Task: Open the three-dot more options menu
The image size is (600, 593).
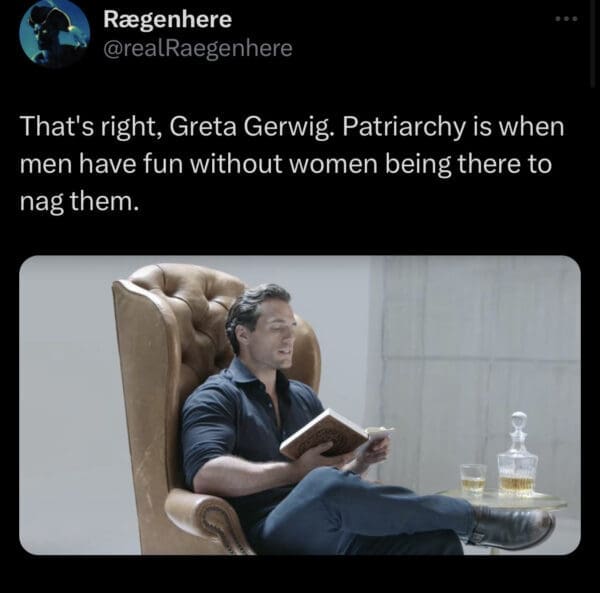Action: click(x=567, y=18)
